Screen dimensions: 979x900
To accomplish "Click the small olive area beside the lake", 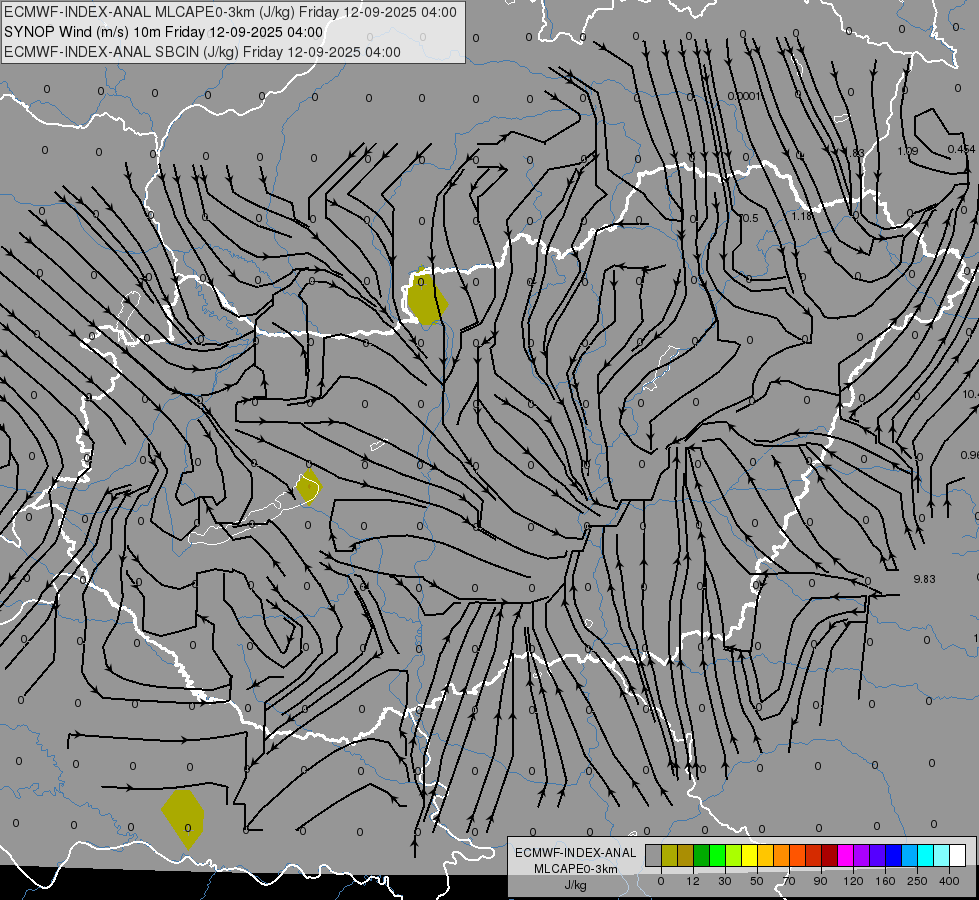I will [308, 487].
